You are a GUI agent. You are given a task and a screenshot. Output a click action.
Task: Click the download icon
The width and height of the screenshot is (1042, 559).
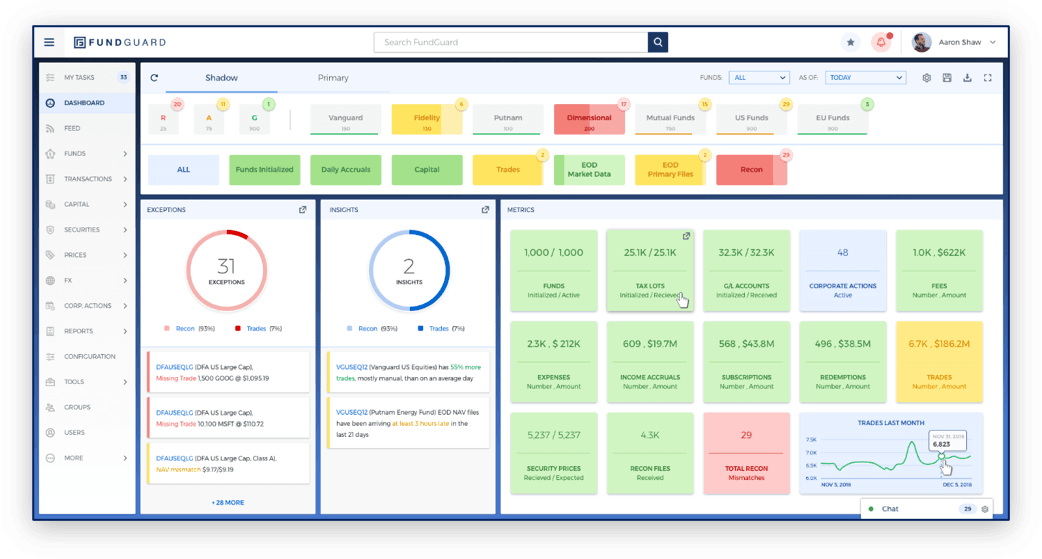point(968,78)
